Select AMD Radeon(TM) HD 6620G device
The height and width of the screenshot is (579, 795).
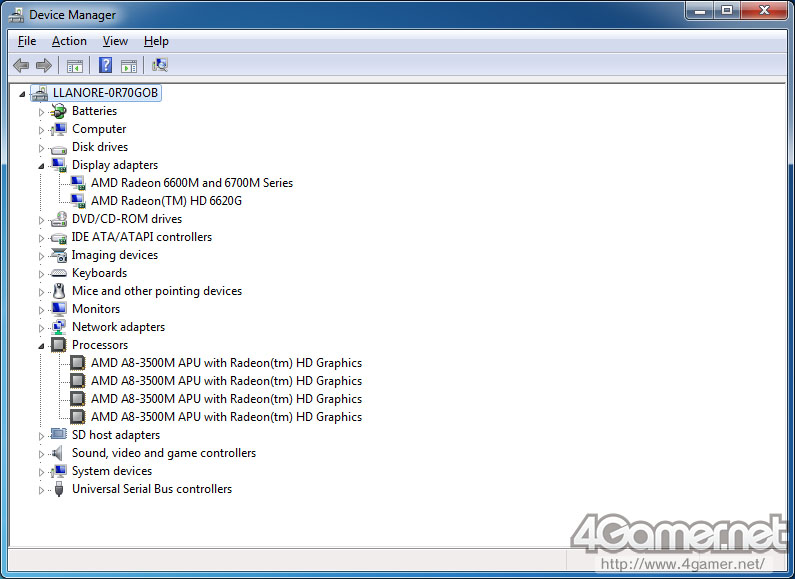[166, 201]
